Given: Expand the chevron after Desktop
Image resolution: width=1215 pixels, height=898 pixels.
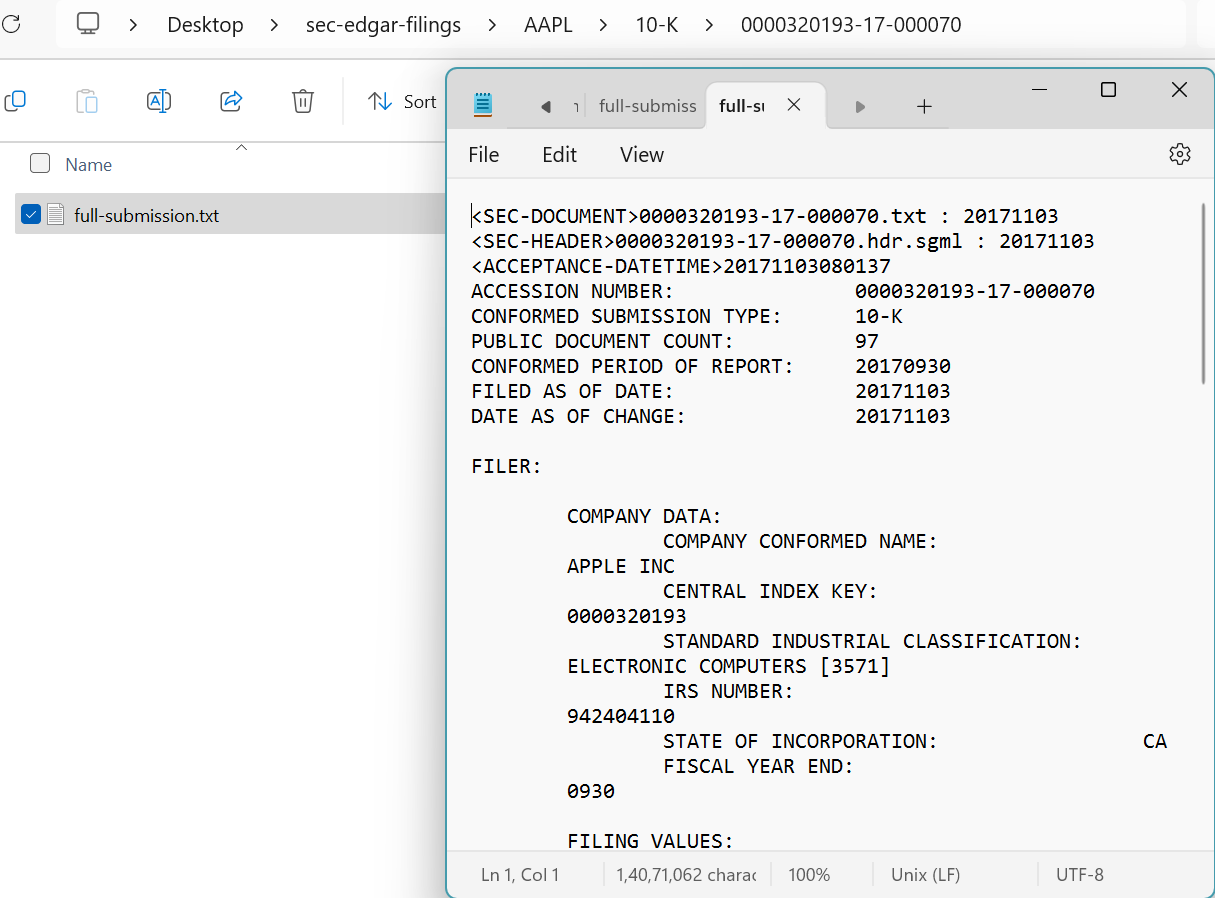Looking at the screenshot, I should pyautogui.click(x=274, y=24).
